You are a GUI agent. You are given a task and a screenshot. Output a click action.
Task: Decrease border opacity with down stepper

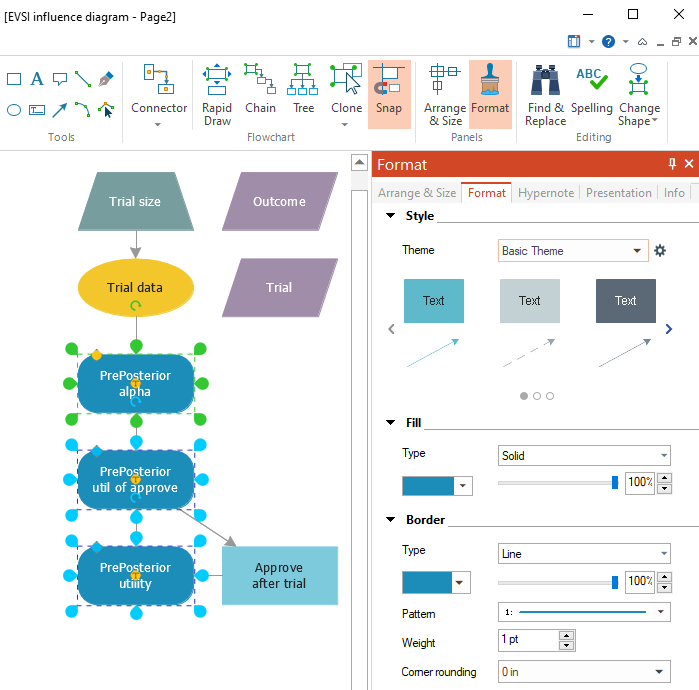coord(665,587)
